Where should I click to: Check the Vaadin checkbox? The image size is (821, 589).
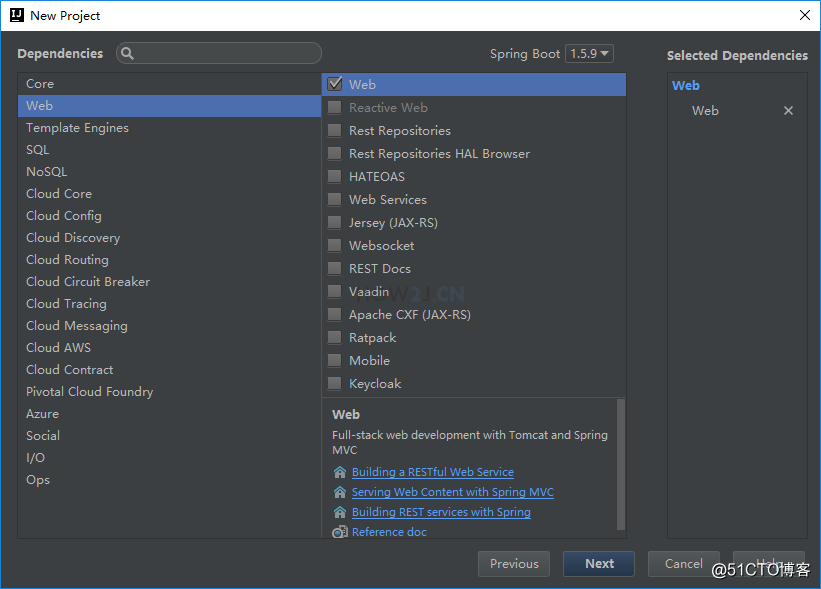point(335,292)
